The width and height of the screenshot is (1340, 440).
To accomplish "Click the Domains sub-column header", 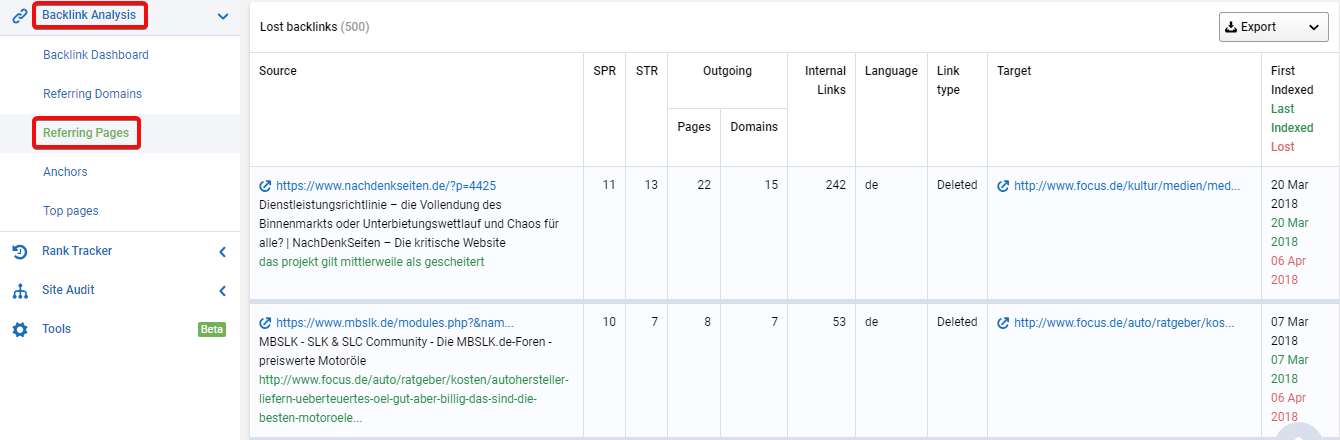I will pyautogui.click(x=754, y=127).
